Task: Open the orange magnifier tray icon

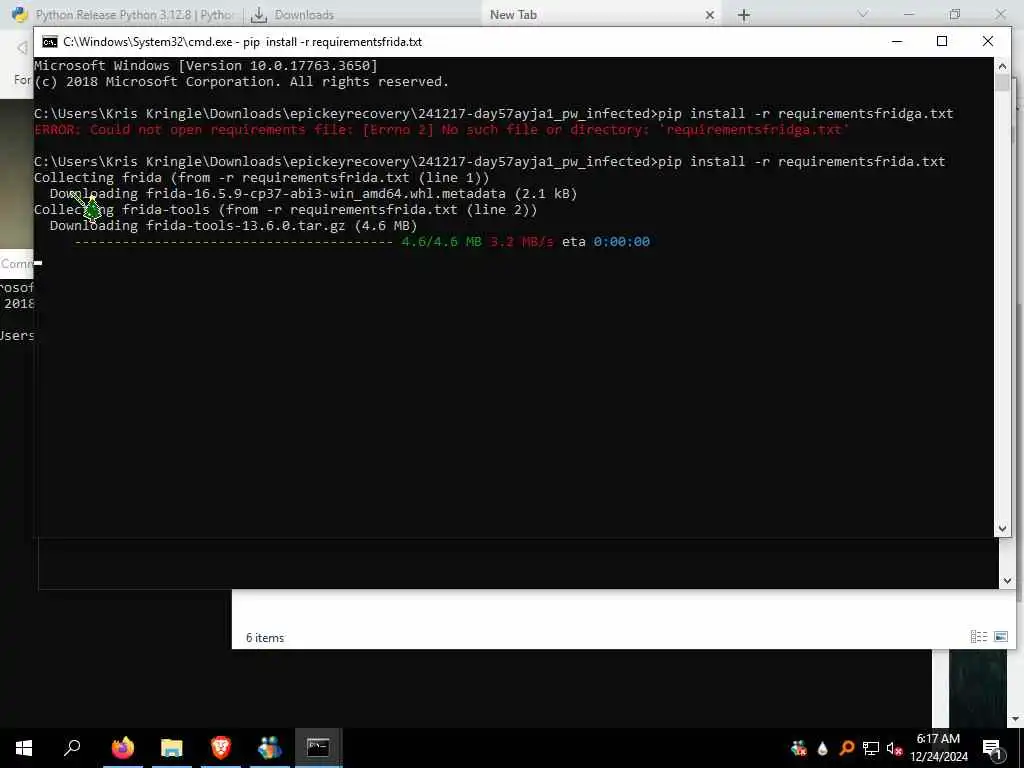Action: click(846, 748)
